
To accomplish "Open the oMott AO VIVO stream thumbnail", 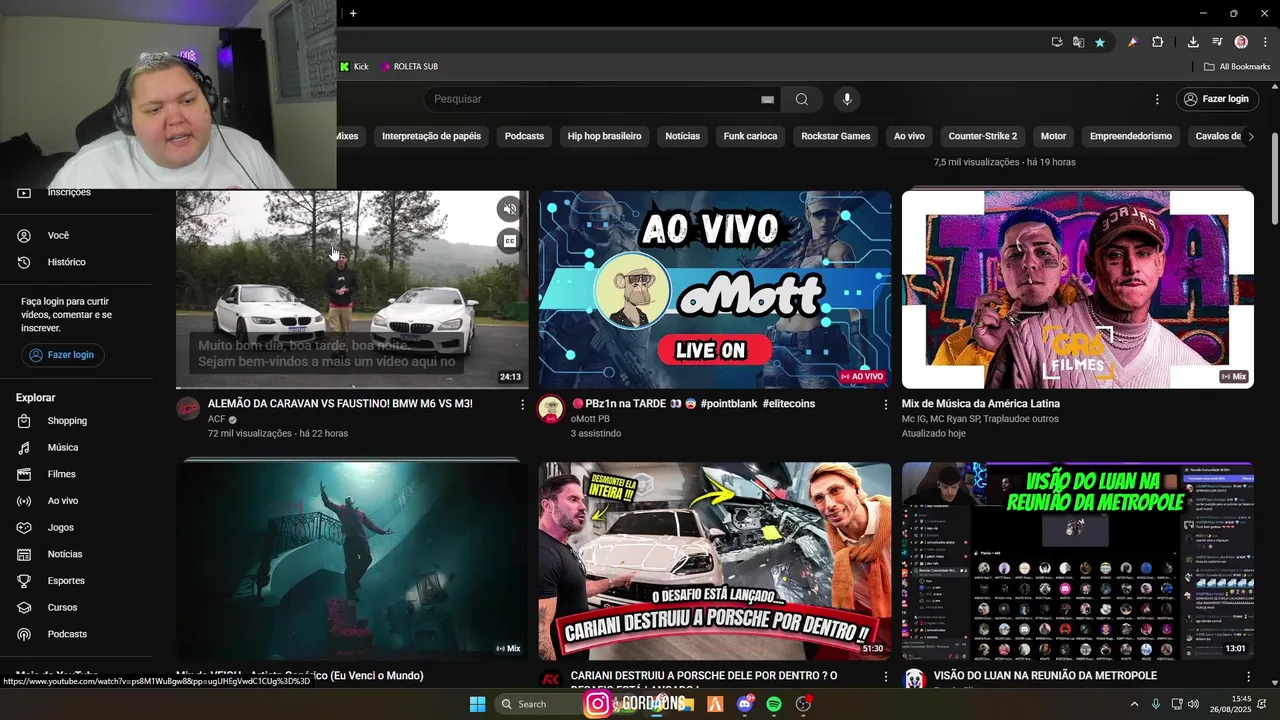I will [715, 289].
